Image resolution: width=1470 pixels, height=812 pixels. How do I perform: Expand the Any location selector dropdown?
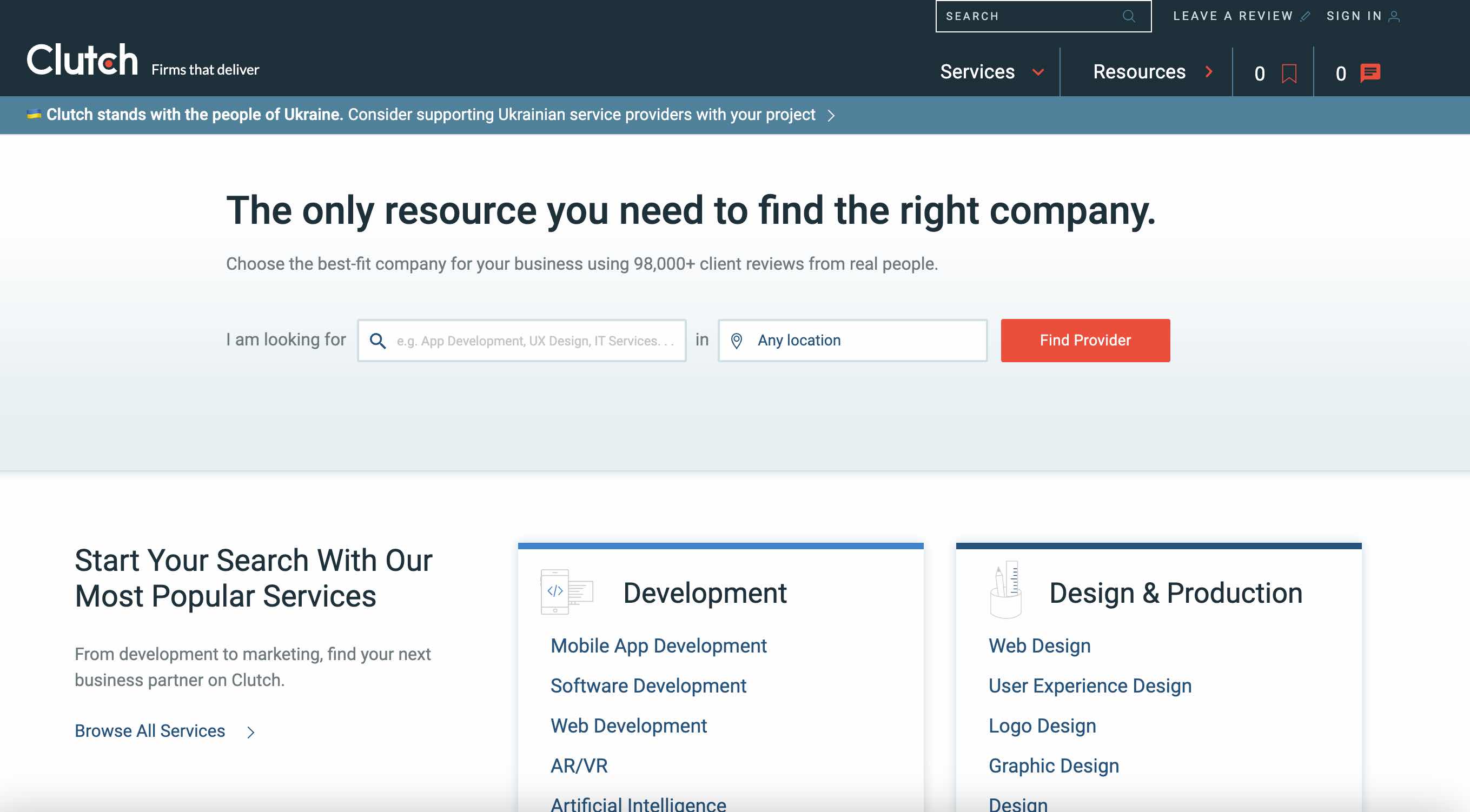[x=852, y=340]
